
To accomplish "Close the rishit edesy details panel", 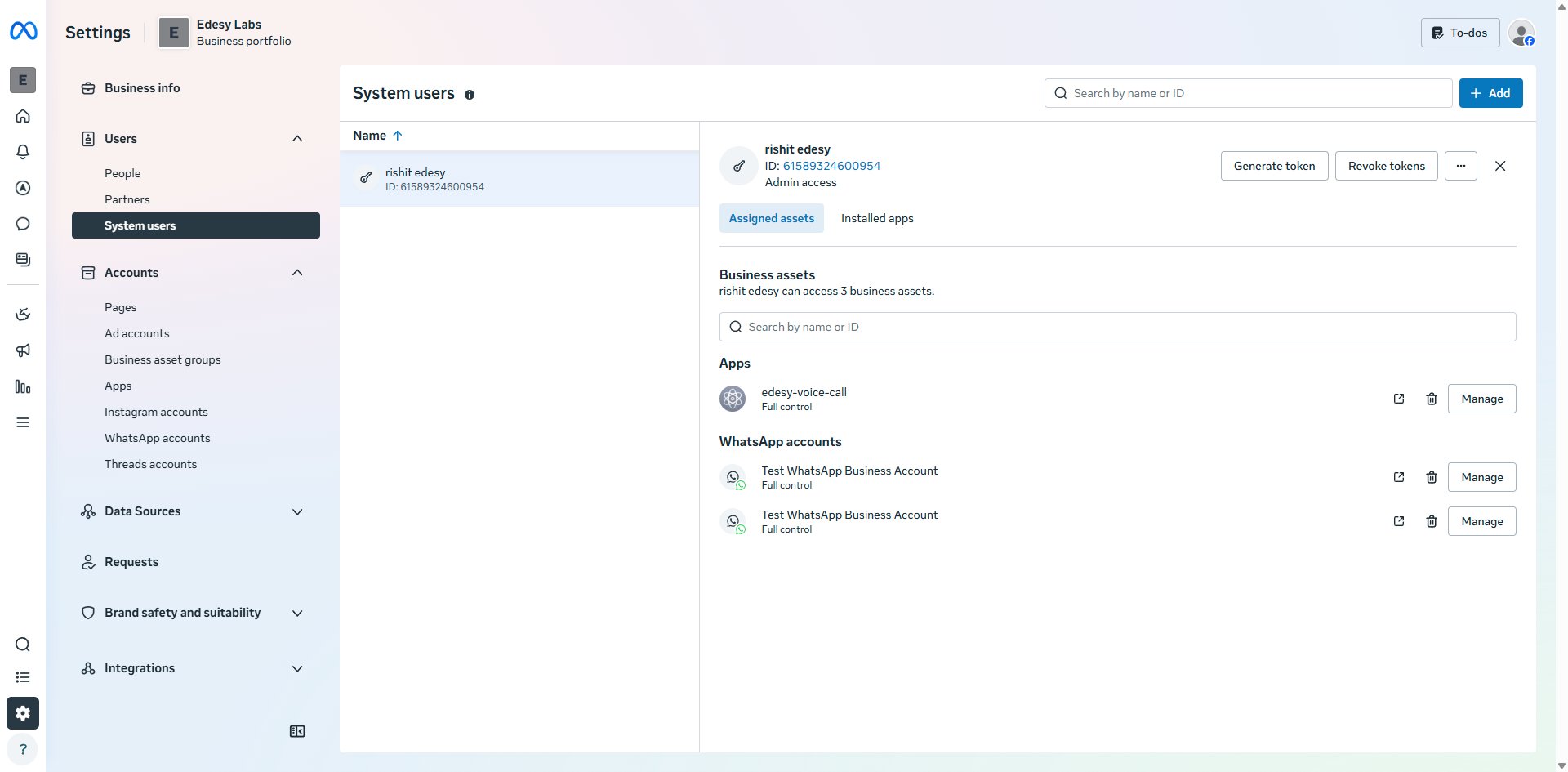I will pyautogui.click(x=1500, y=166).
